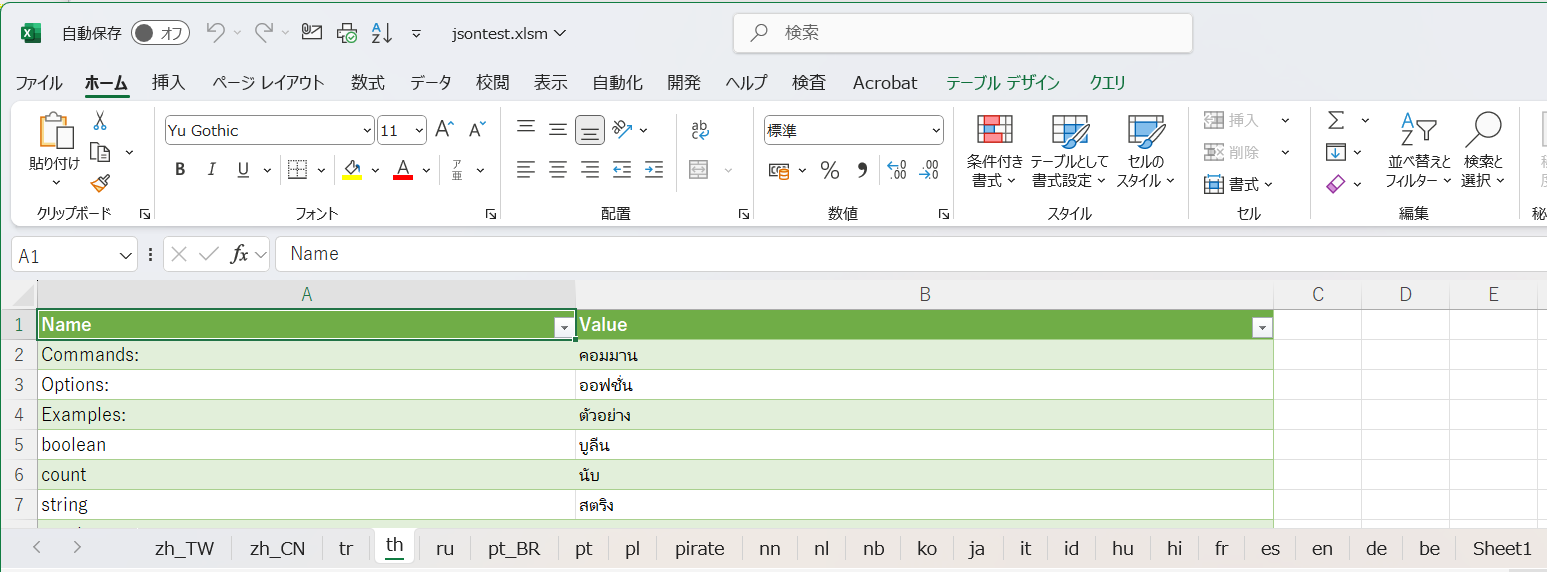Screen dimensions: 1547x572
Task: Open fill color dropdown arrow
Action: click(x=375, y=170)
